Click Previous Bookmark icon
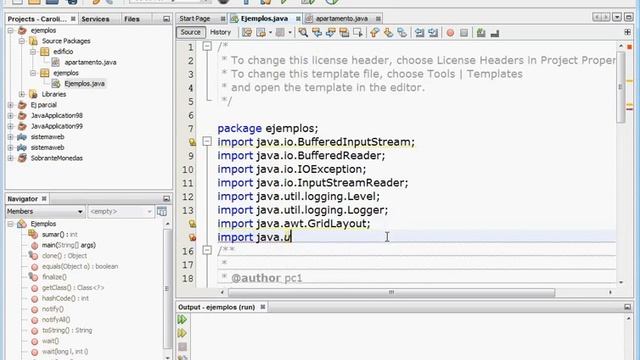 point(374,33)
